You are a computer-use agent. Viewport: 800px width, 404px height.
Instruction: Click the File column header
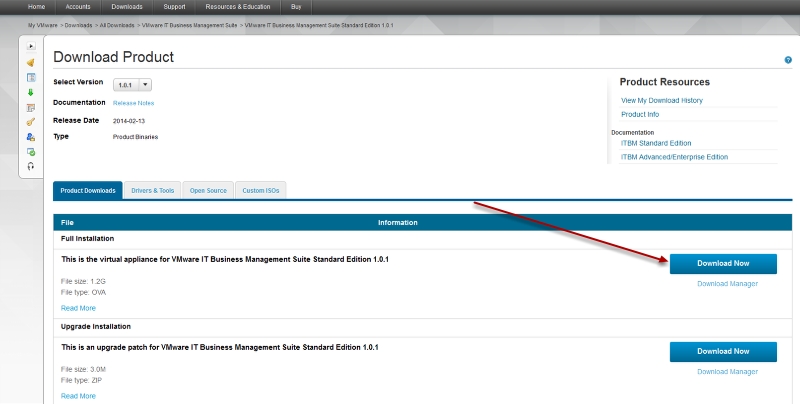click(67, 222)
